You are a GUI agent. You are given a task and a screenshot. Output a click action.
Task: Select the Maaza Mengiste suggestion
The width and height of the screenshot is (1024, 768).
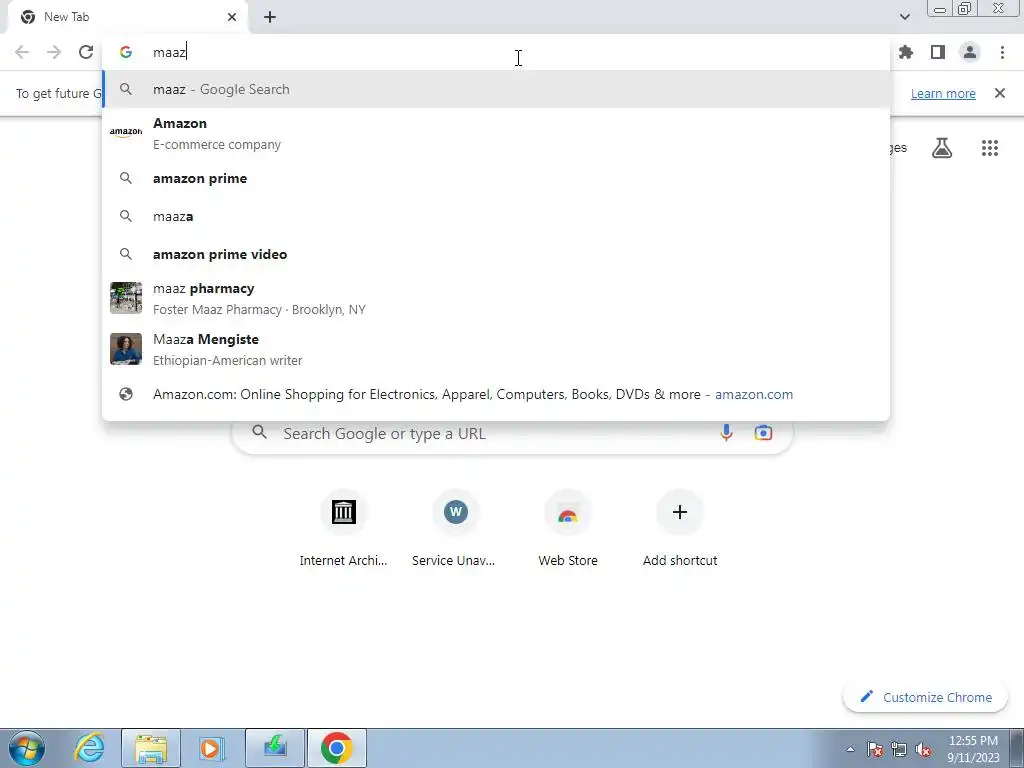[x=496, y=349]
